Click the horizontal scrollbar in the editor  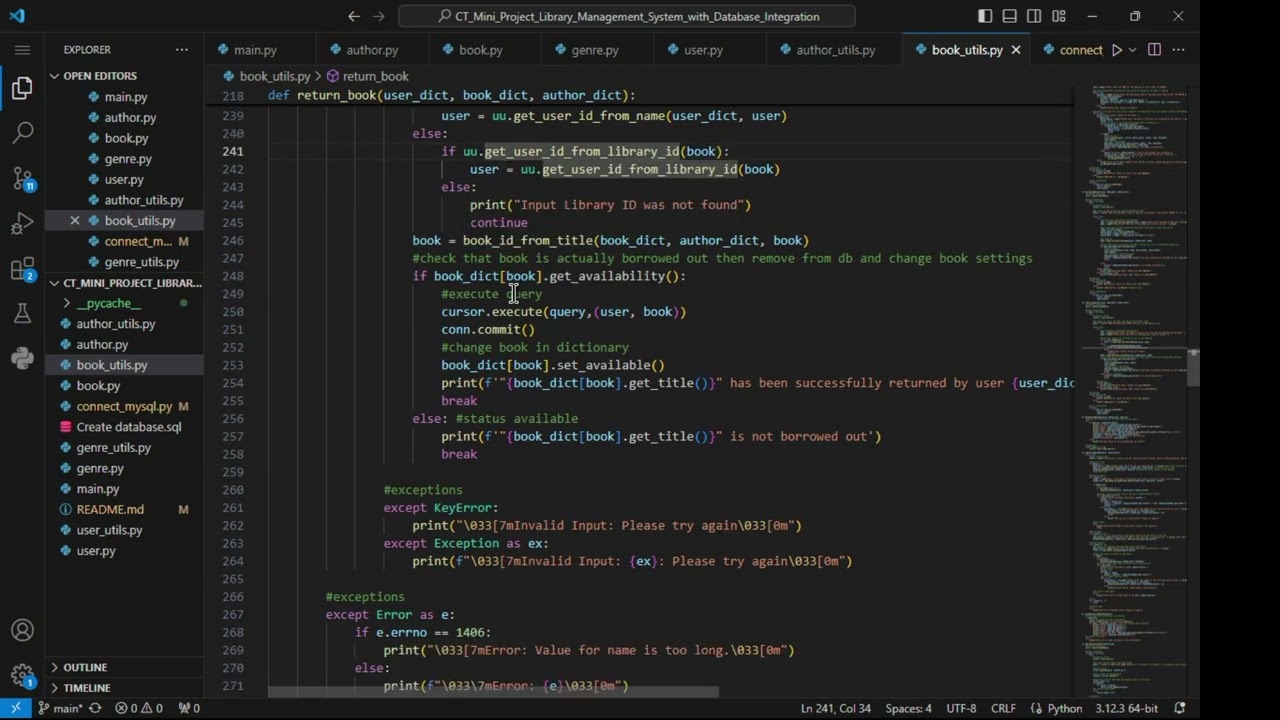[493, 691]
